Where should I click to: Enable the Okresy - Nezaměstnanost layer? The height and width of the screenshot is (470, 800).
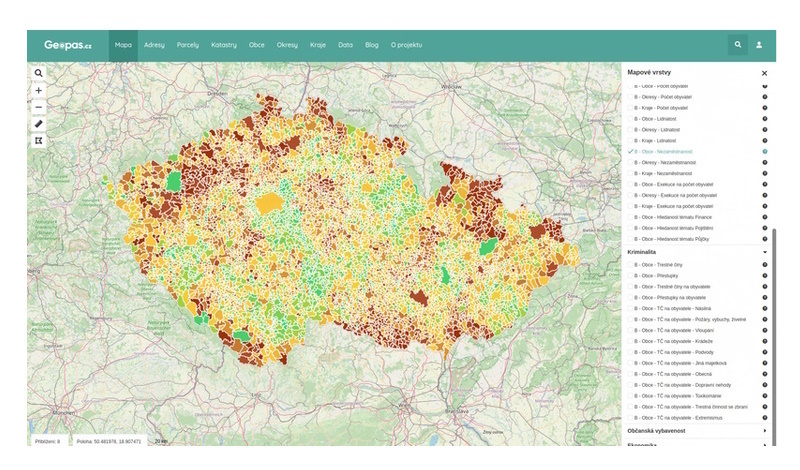click(x=632, y=162)
